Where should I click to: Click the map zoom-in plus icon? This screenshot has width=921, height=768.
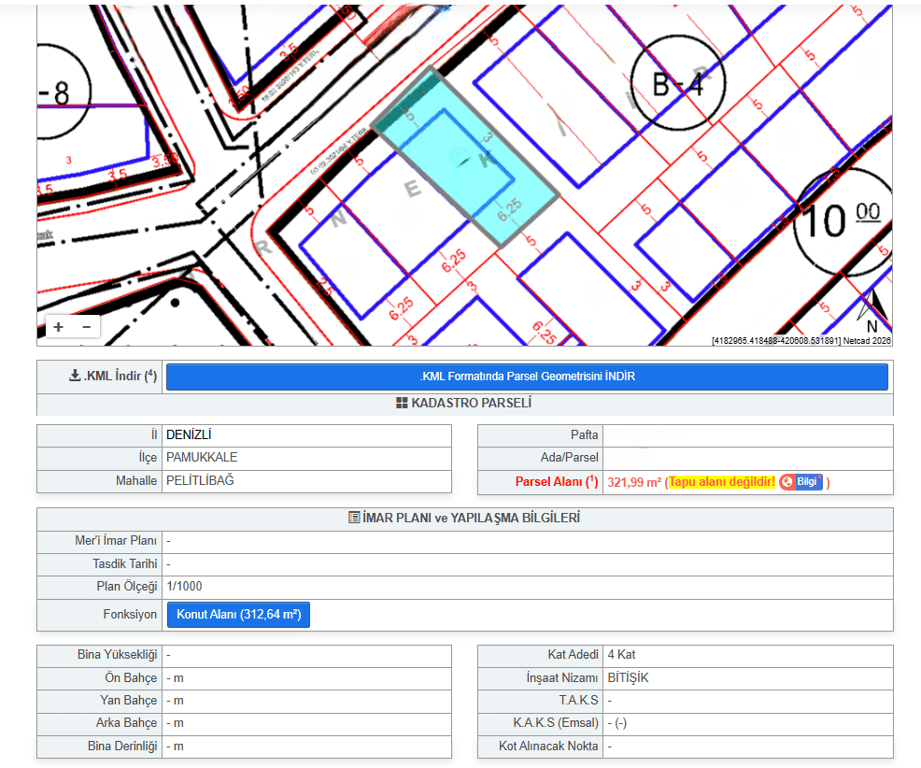click(x=58, y=326)
